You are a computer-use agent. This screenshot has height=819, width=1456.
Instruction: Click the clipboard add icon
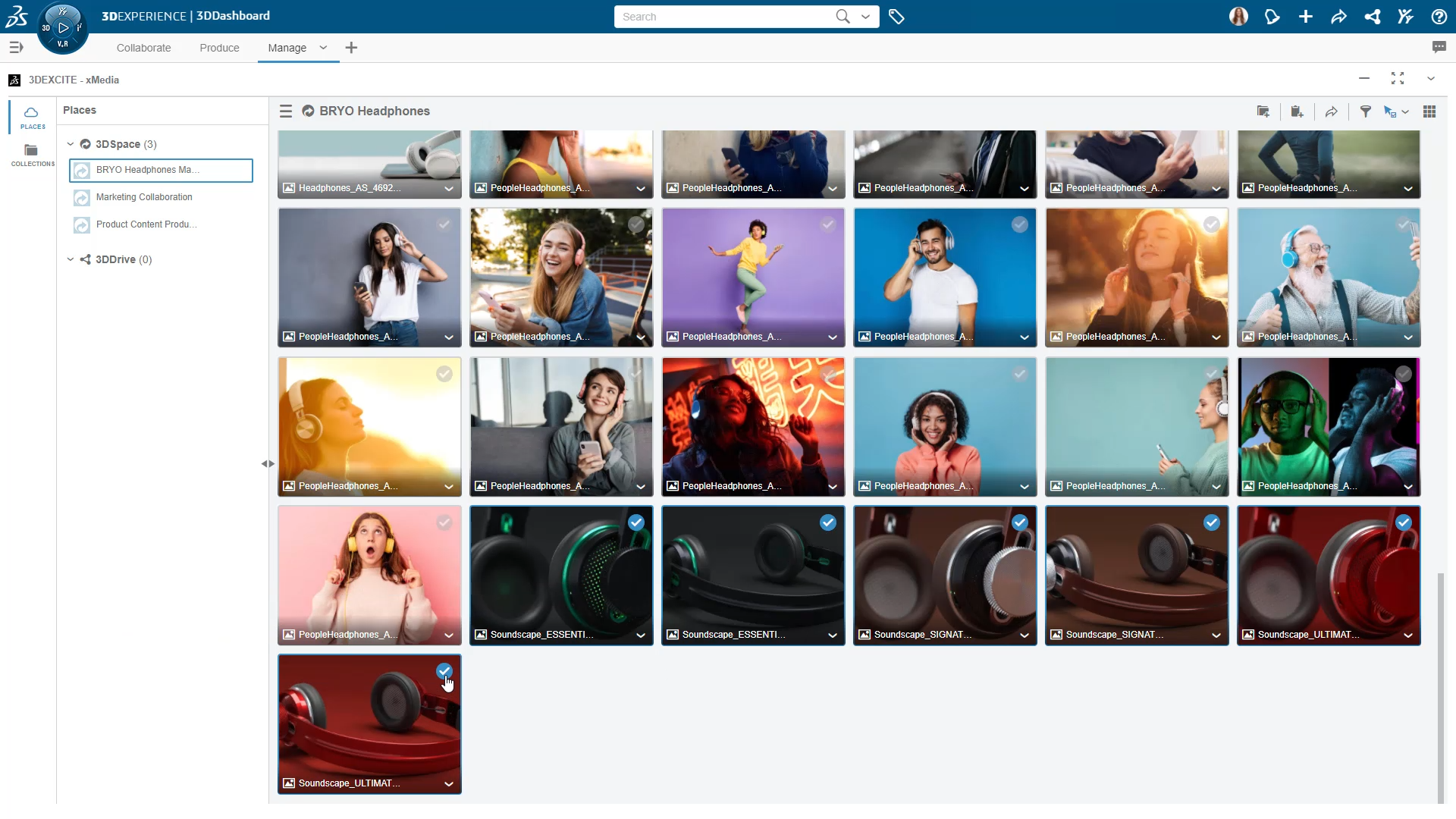pos(1297,111)
